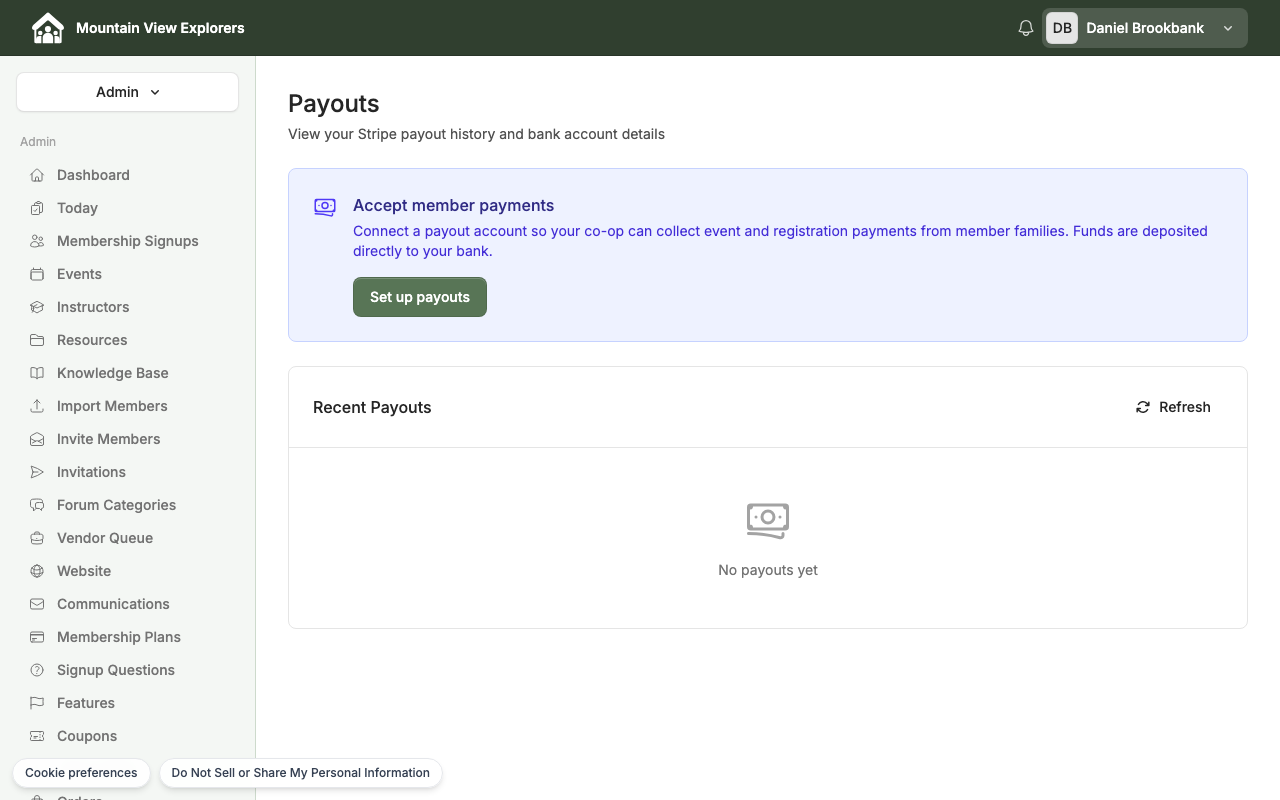
Task: Click the Instructors graduation cap icon
Action: tap(37, 307)
